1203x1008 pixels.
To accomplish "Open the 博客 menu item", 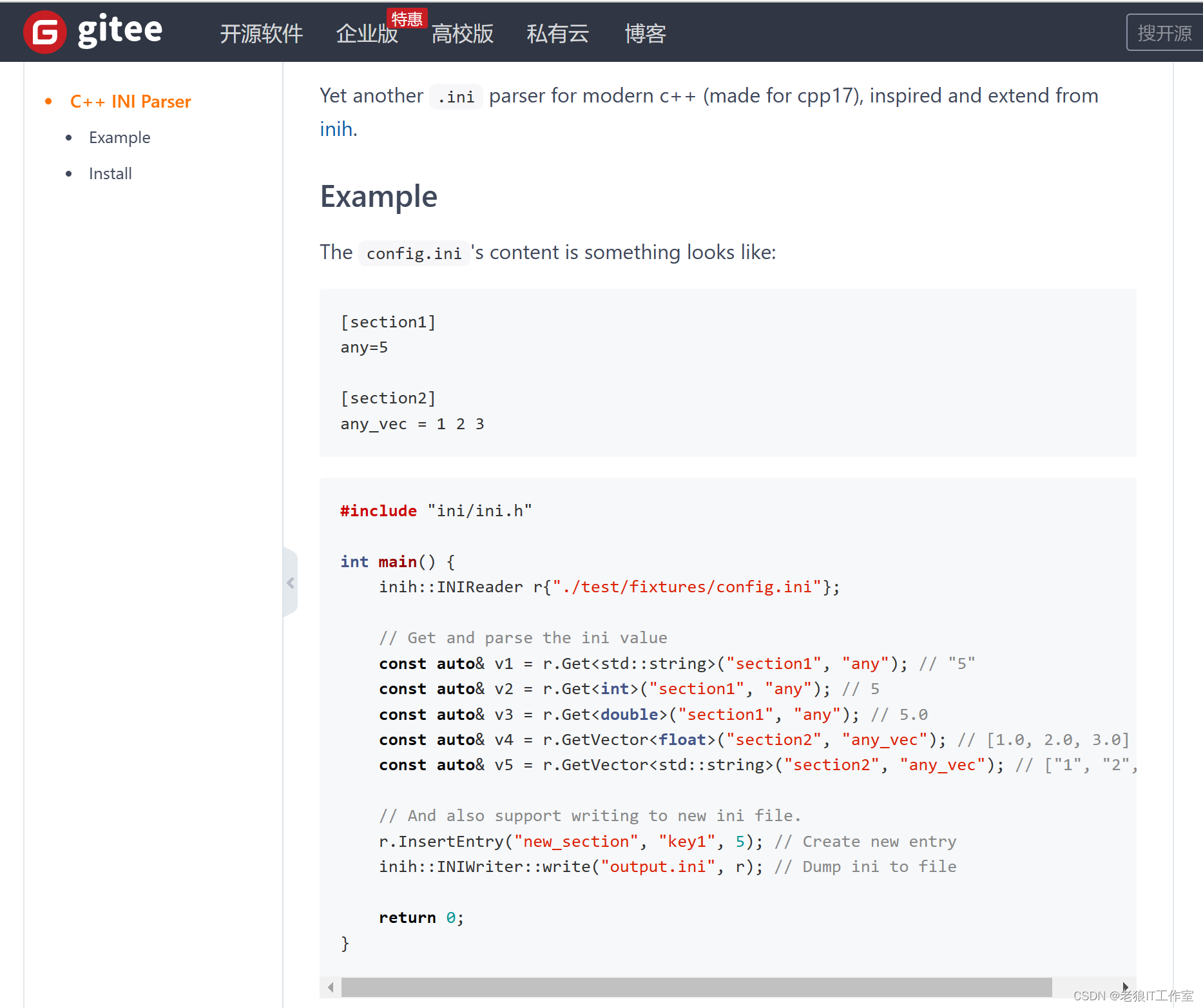I will (645, 34).
